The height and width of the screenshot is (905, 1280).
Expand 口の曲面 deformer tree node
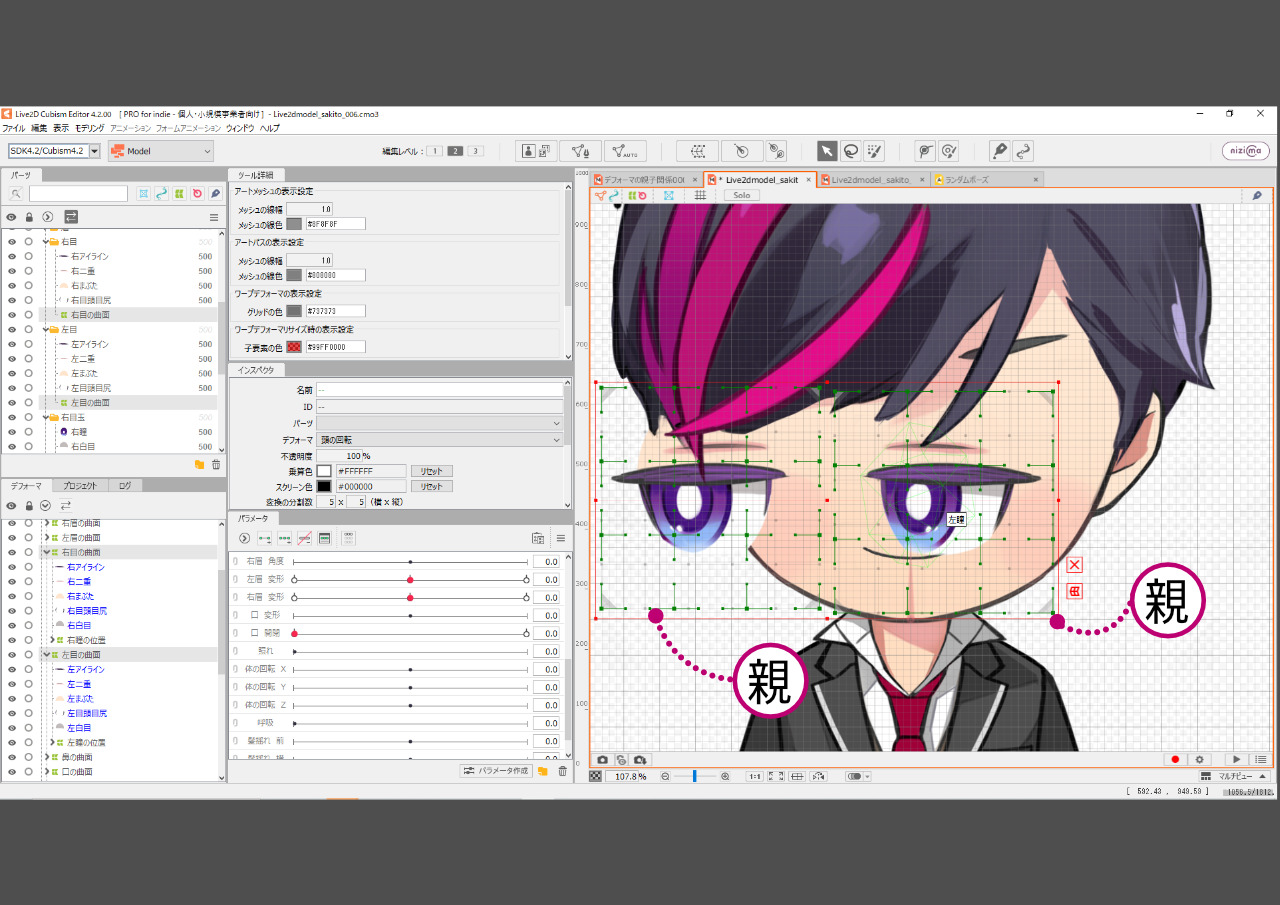point(47,772)
